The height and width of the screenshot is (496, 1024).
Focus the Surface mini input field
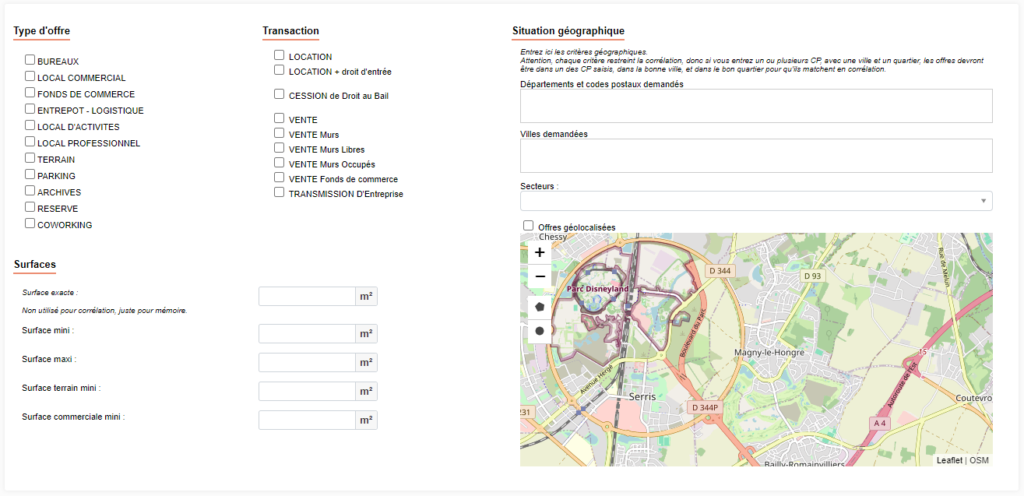tap(307, 334)
